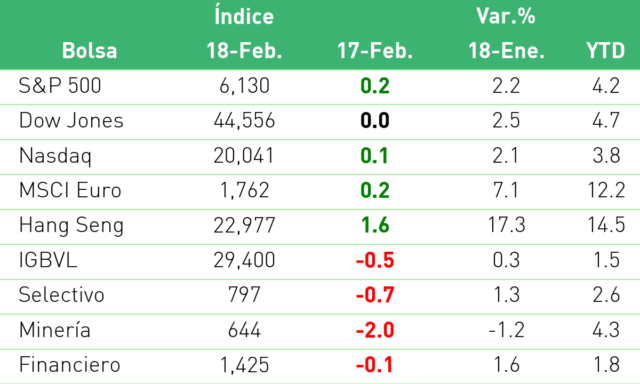Select the Dow Jones row label
The width and height of the screenshot is (640, 384).
coord(71,121)
